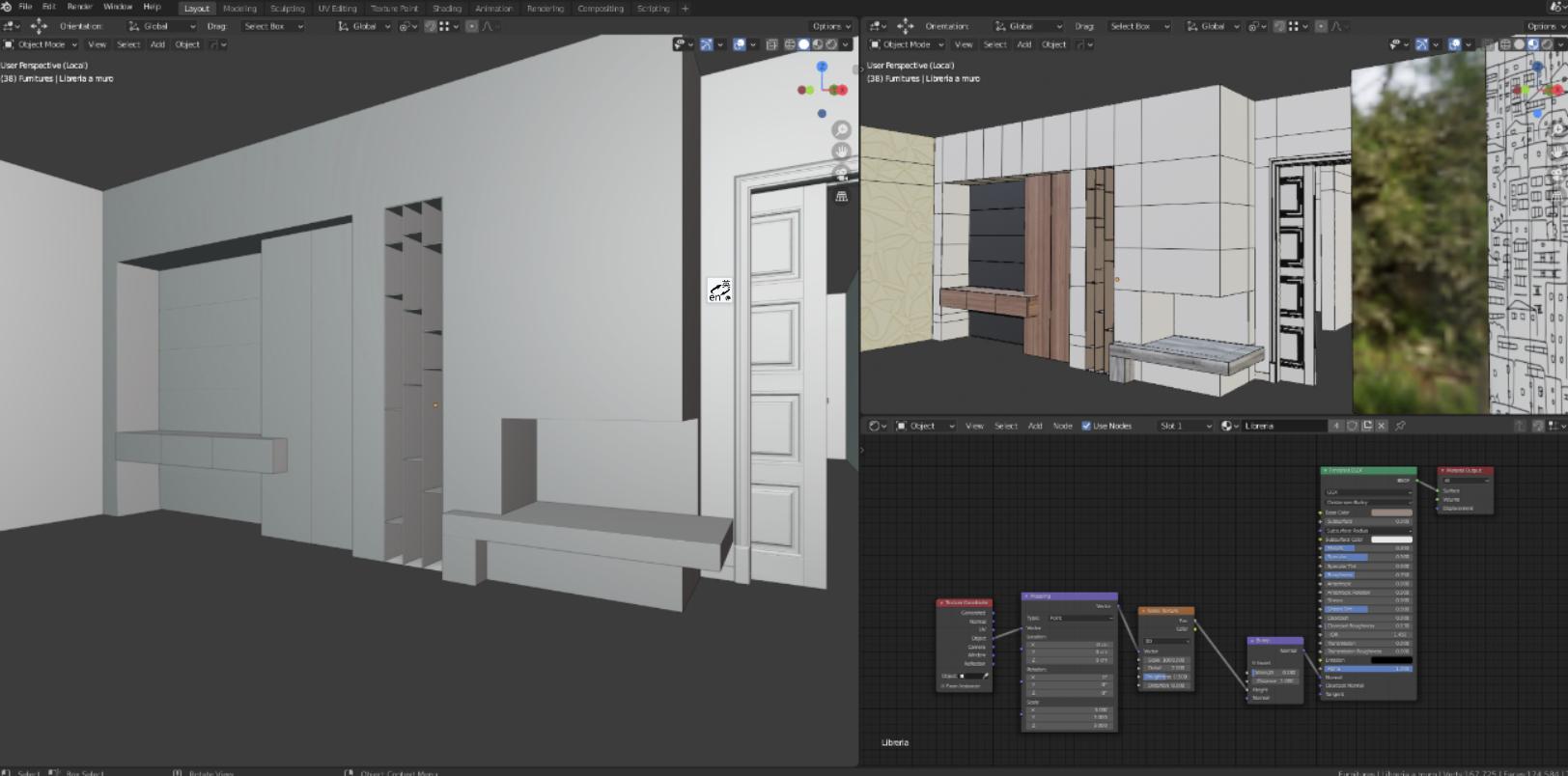
Task: Click the fake user shield icon for Libreria
Action: (x=1353, y=426)
